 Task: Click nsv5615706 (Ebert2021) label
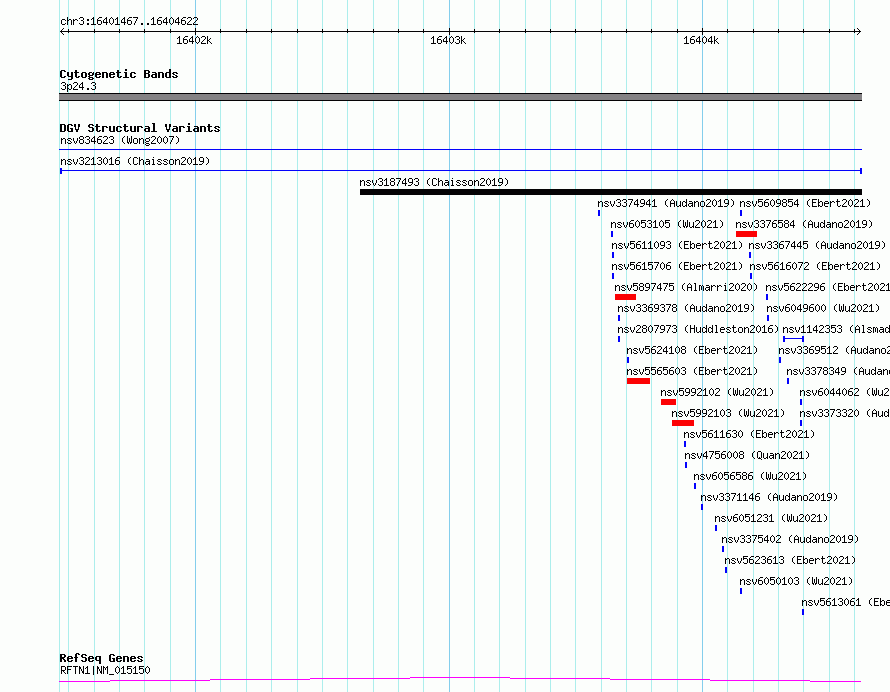[x=677, y=266]
